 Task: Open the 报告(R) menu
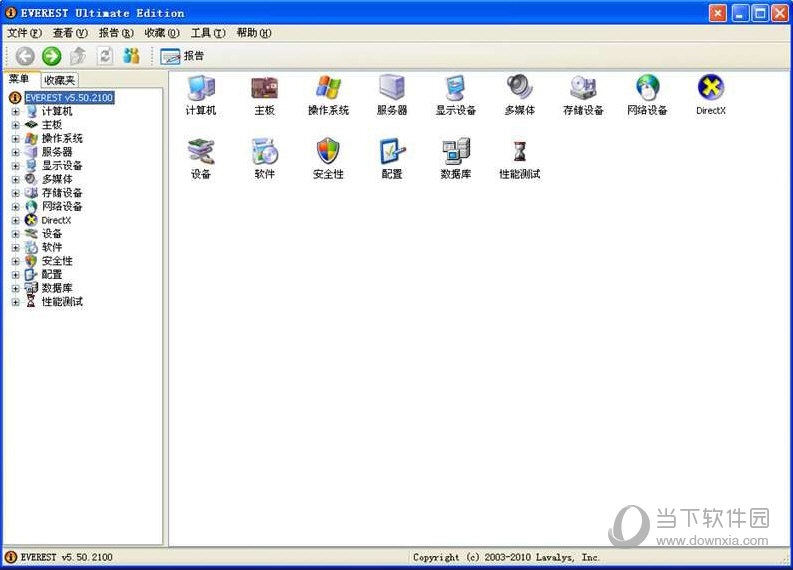tap(116, 33)
